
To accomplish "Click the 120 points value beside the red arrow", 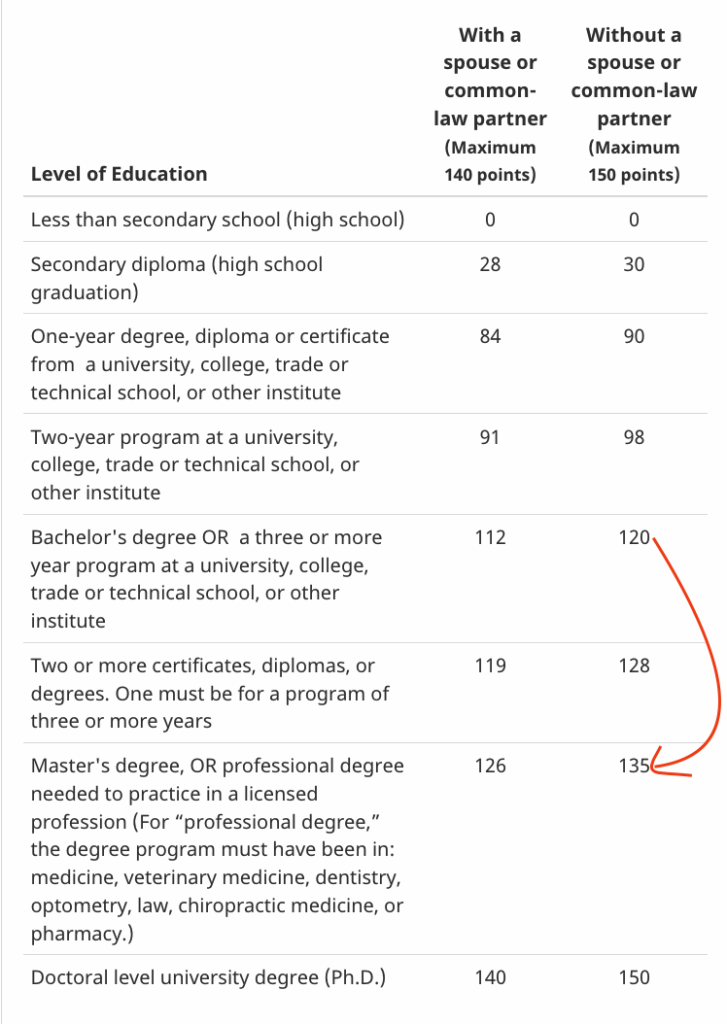I will click(634, 537).
